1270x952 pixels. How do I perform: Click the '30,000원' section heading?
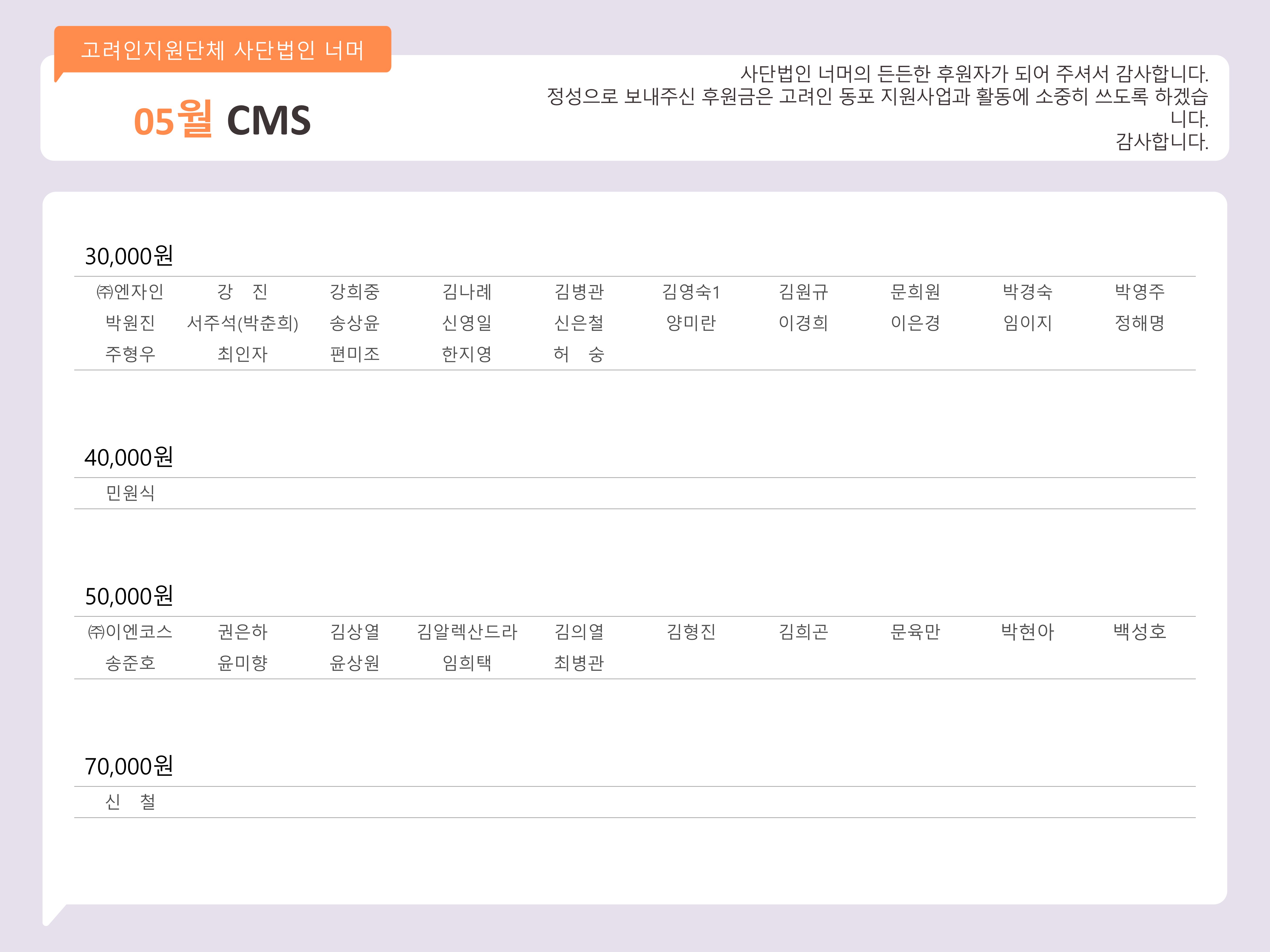(129, 256)
